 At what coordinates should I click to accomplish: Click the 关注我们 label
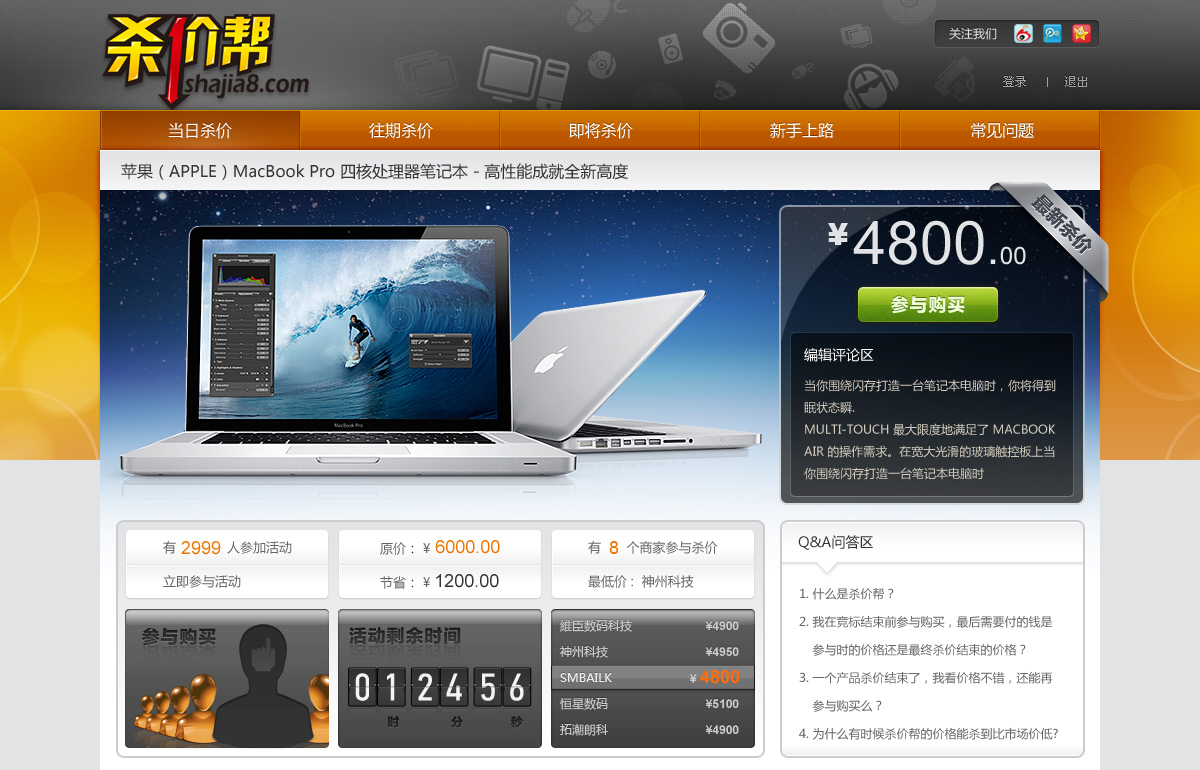tap(973, 34)
